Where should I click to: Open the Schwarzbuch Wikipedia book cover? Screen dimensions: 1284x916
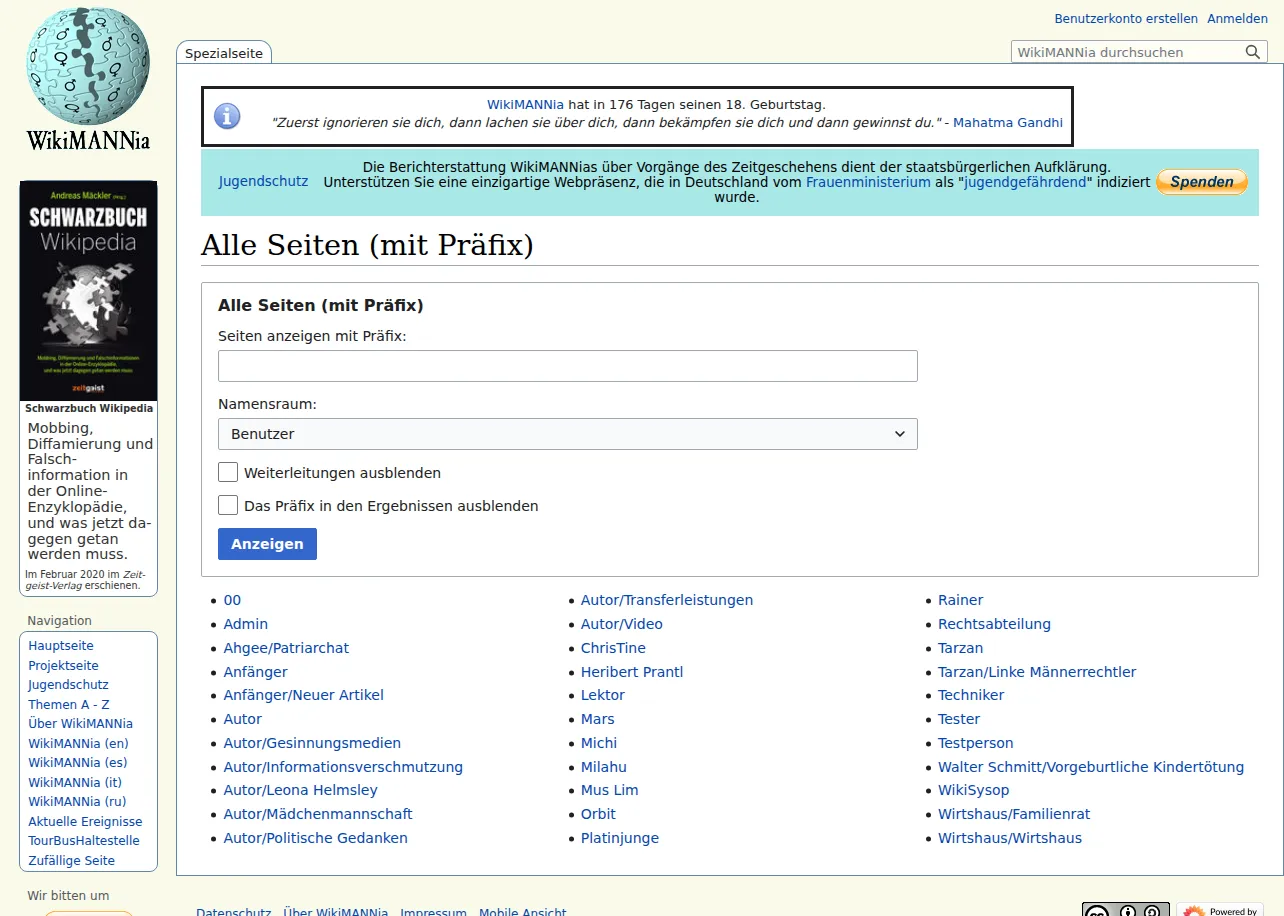(x=88, y=291)
